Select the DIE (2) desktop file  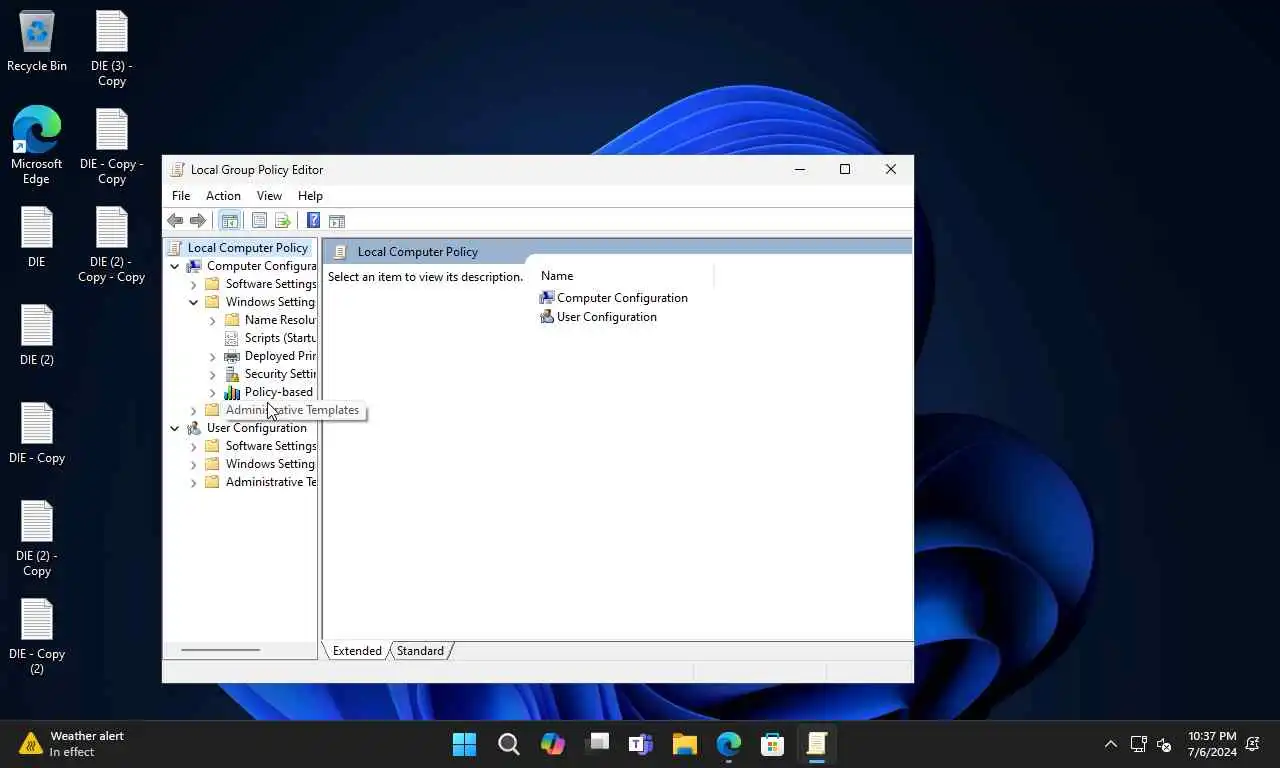click(x=37, y=335)
